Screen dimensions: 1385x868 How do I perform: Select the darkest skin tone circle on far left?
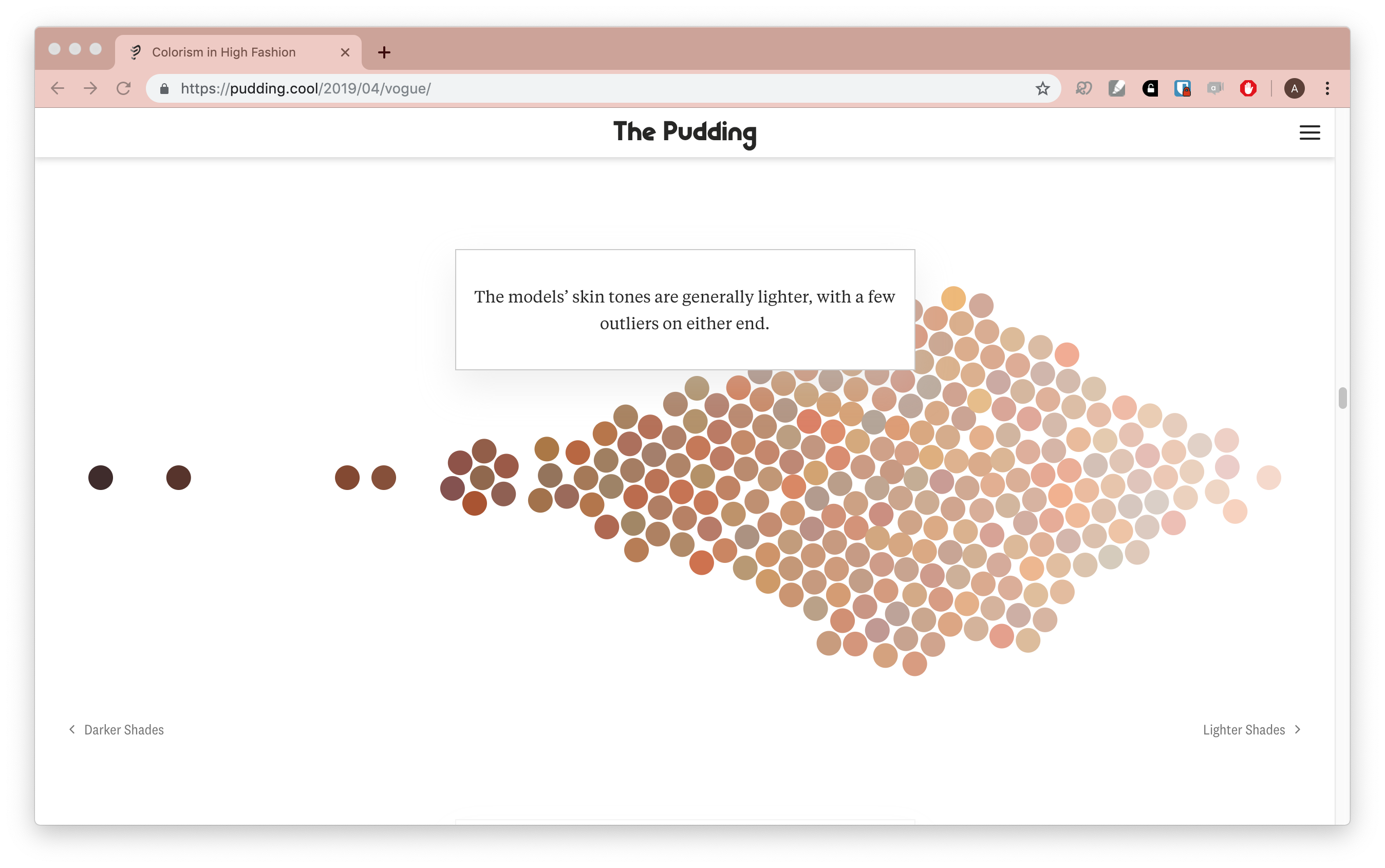tap(101, 478)
